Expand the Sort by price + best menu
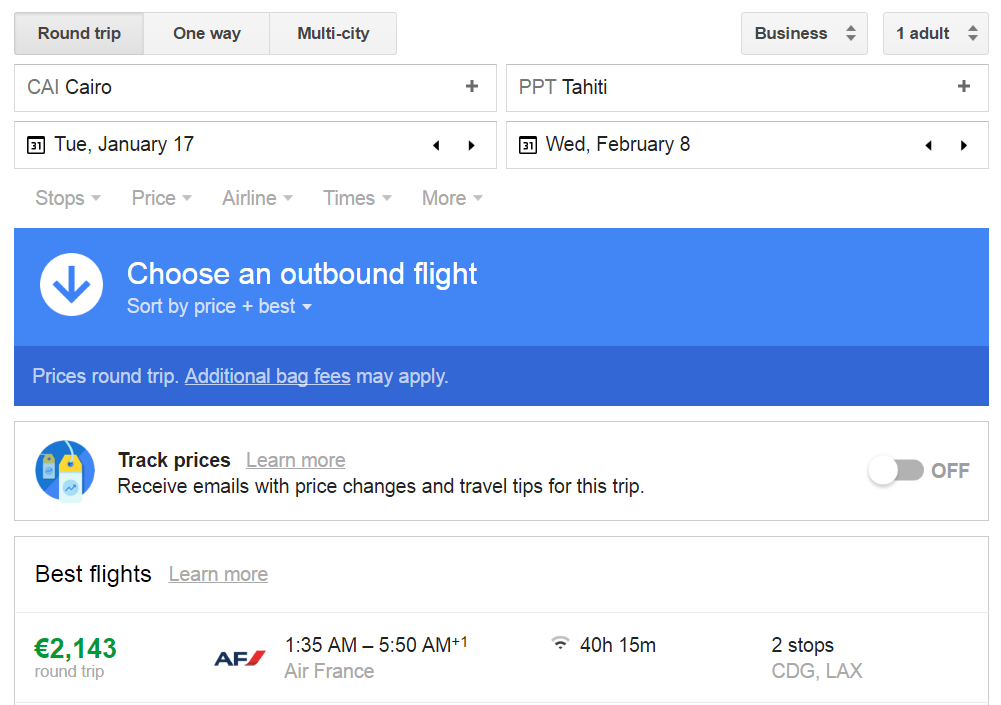 coord(219,307)
